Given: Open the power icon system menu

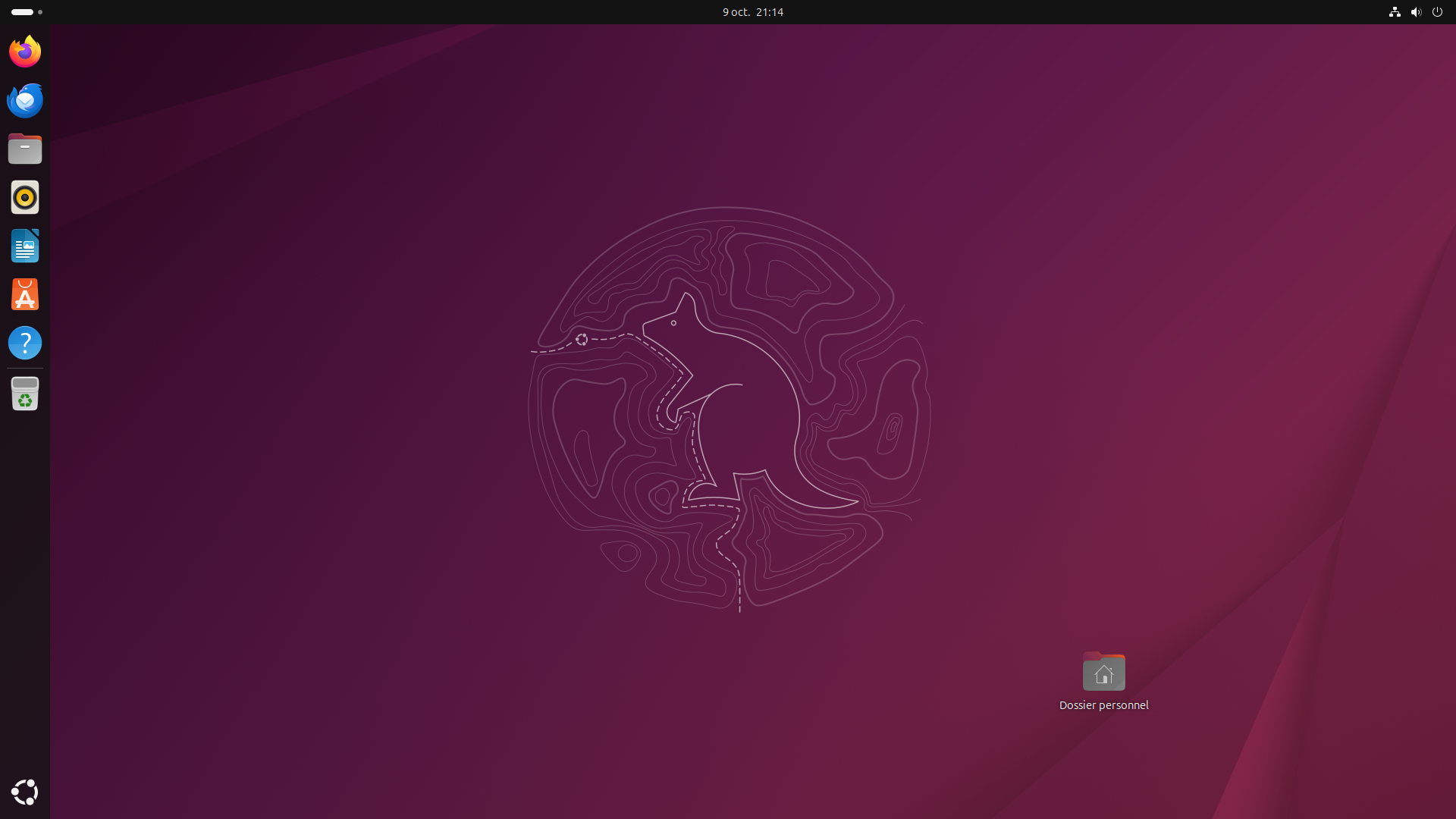Looking at the screenshot, I should (x=1437, y=12).
